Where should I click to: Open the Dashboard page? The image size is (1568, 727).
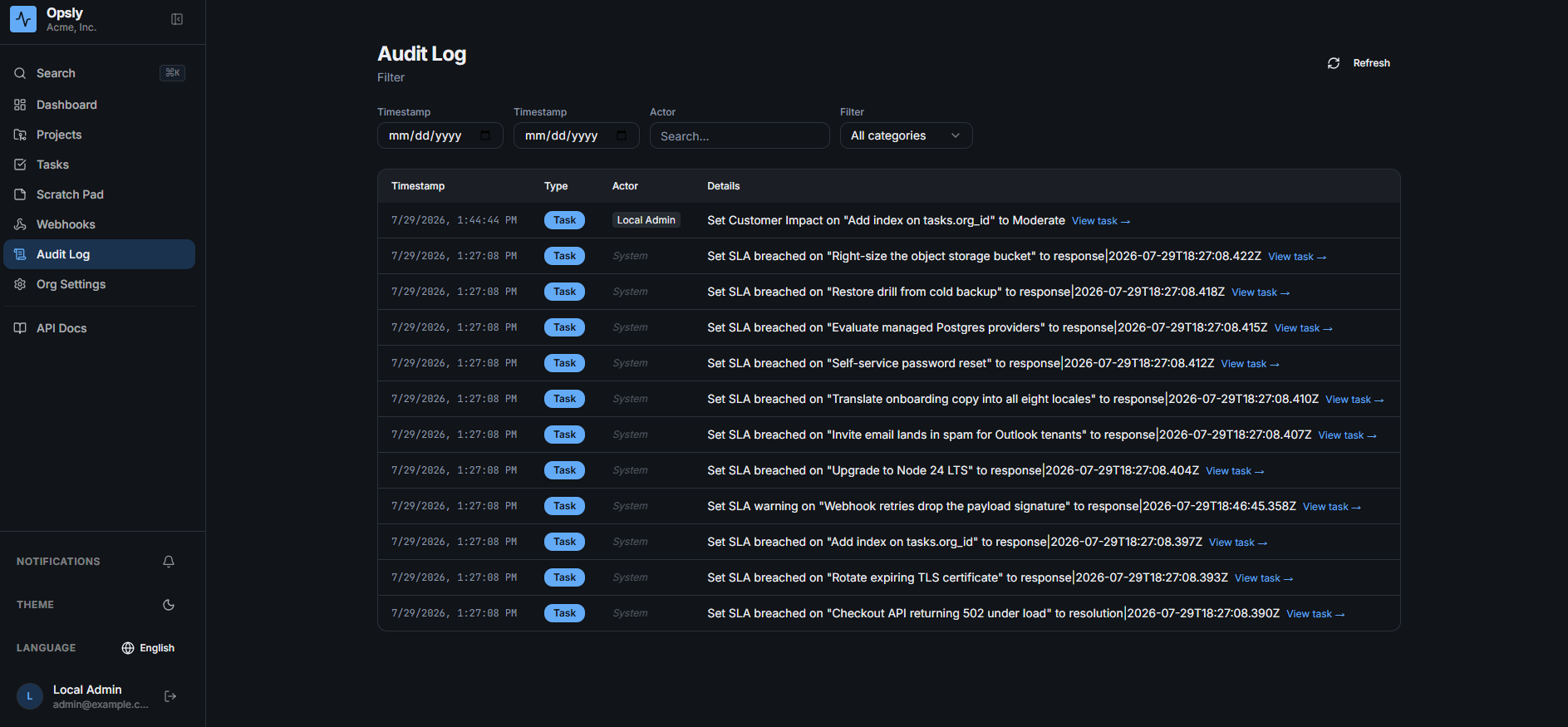tap(99, 105)
